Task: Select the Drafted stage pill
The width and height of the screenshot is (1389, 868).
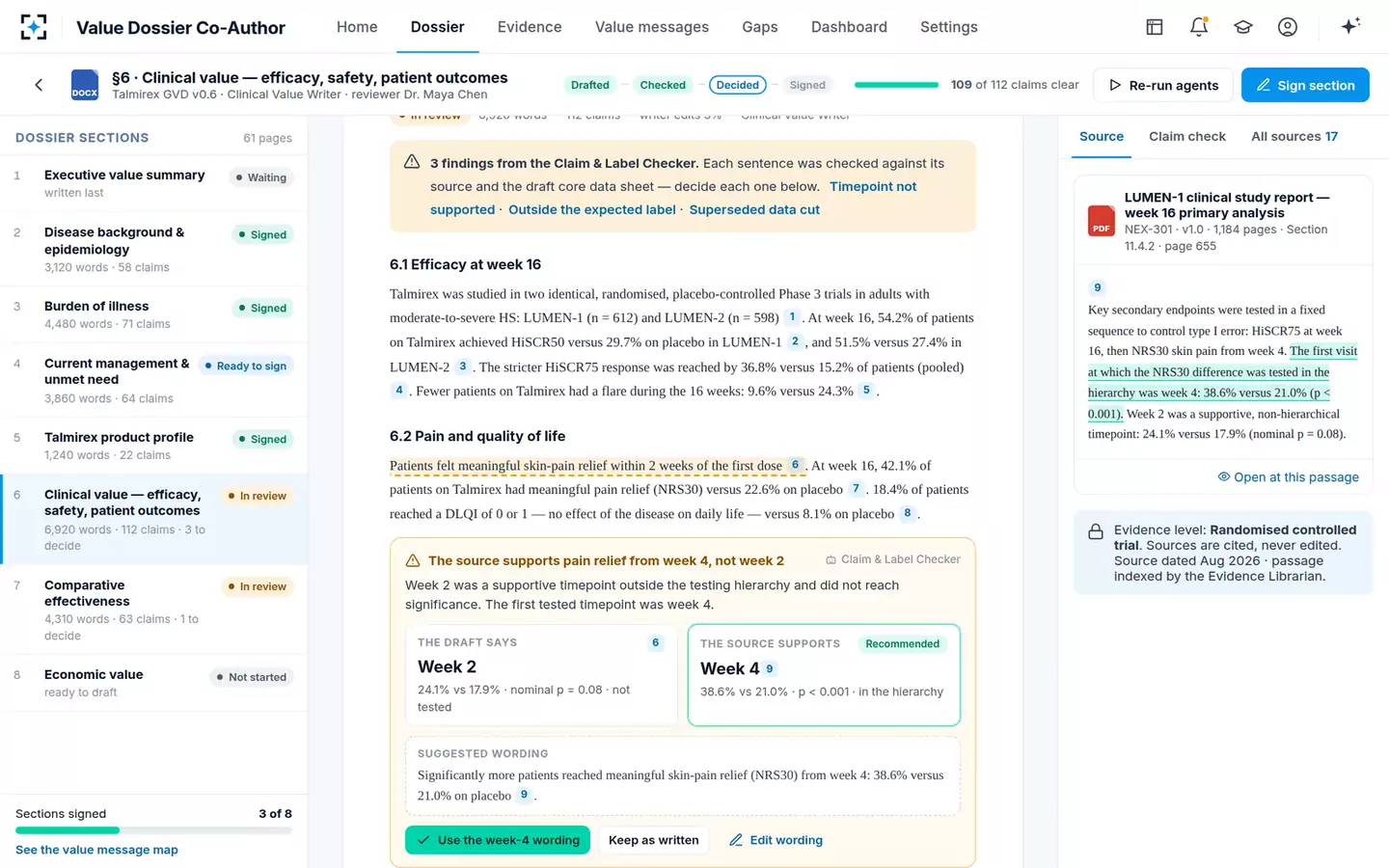Action: (x=590, y=85)
